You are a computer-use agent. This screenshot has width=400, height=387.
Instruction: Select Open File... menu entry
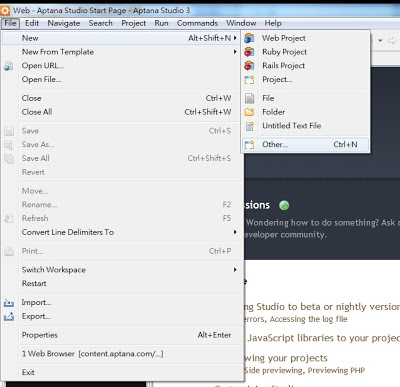121,79
